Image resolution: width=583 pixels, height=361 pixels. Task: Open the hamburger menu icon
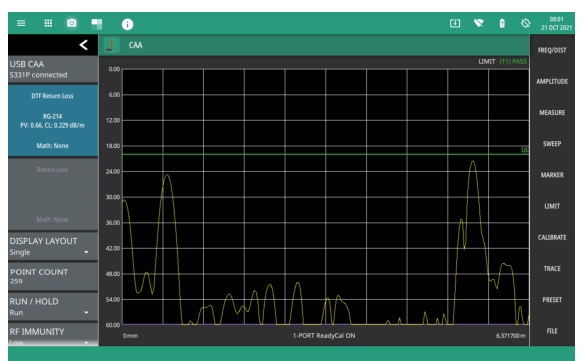pyautogui.click(x=21, y=23)
